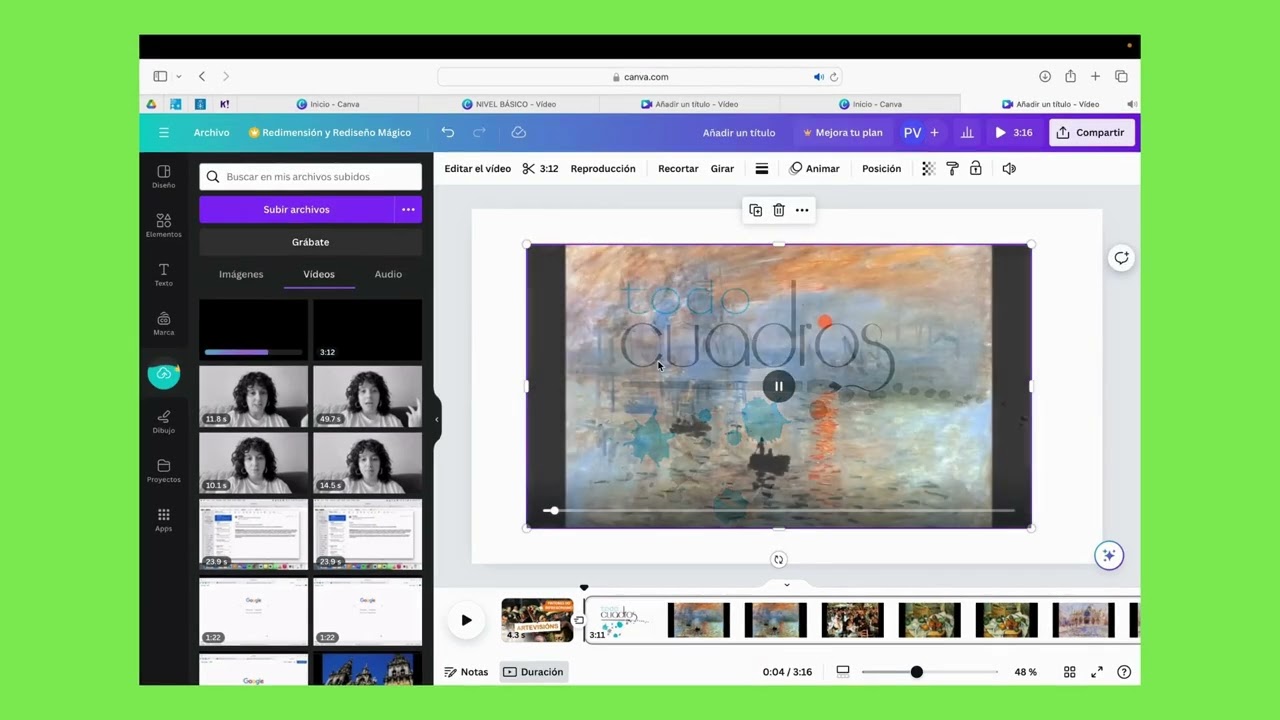Undo the last action

click(448, 132)
